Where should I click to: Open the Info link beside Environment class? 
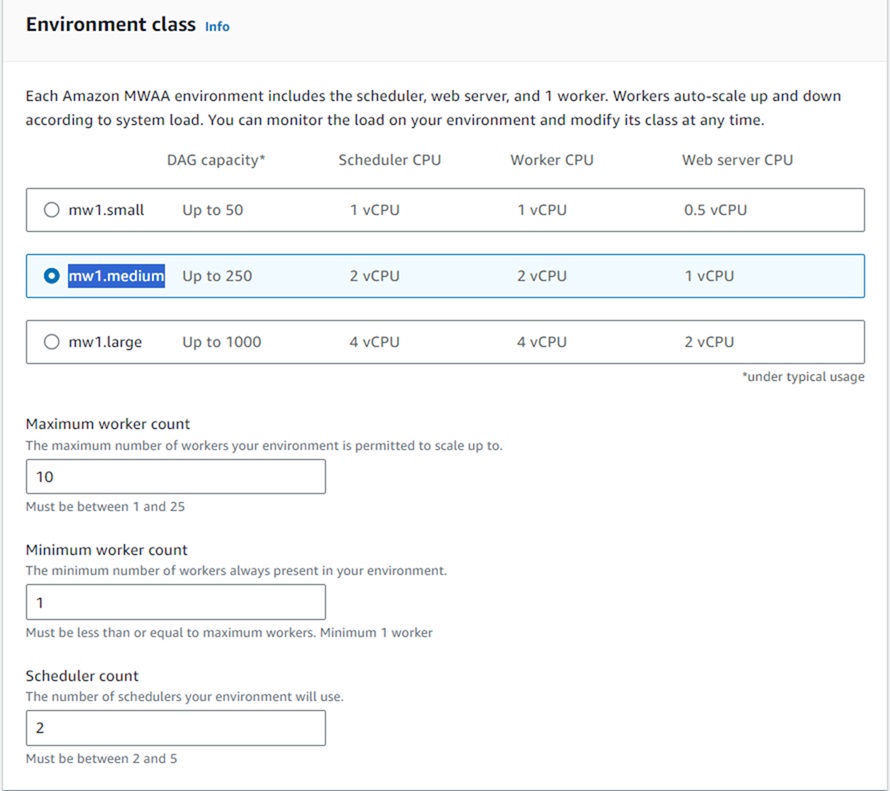pyautogui.click(x=217, y=27)
